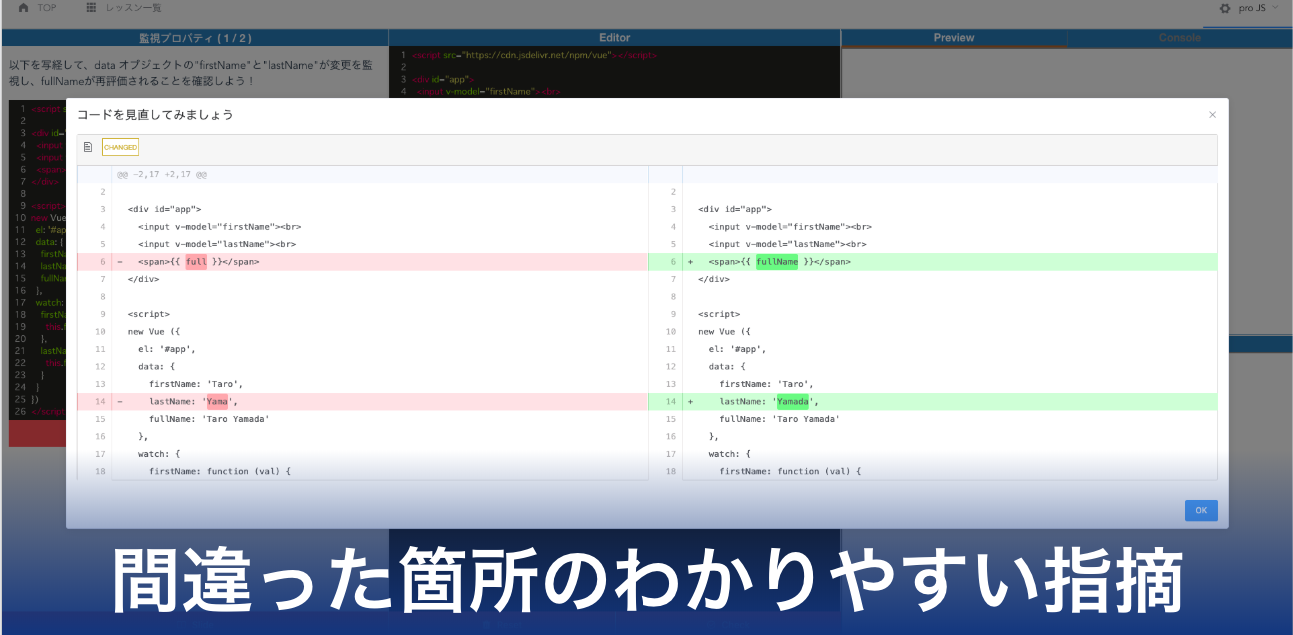Click the Editor panel header

[614, 38]
